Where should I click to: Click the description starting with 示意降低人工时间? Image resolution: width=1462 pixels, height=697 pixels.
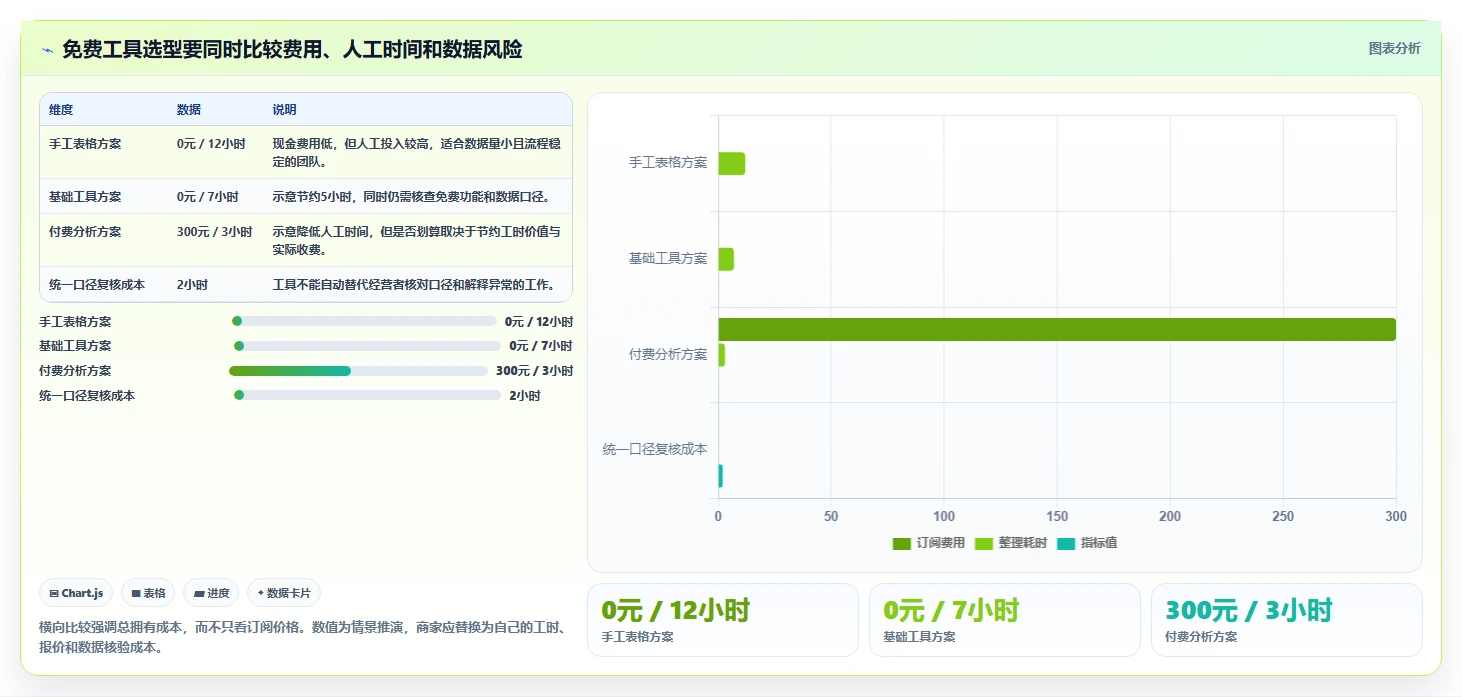pos(416,240)
